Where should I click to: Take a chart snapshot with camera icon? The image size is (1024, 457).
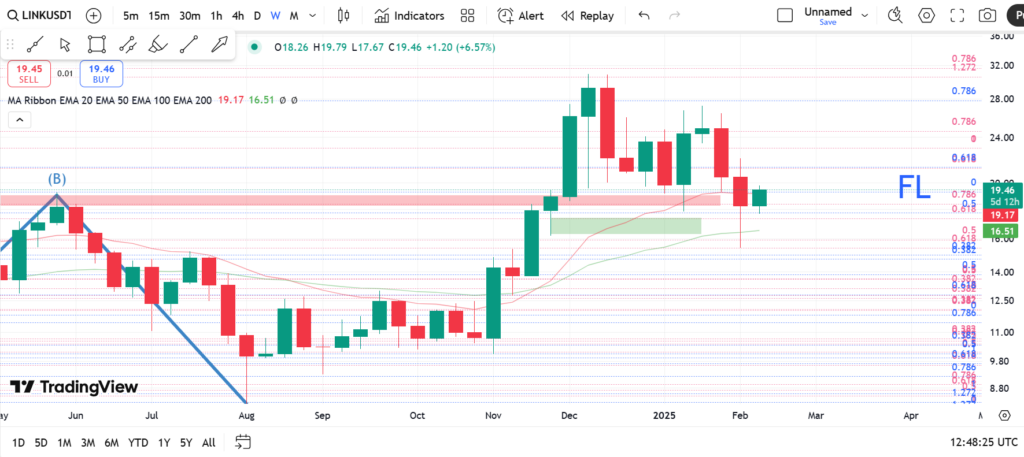coord(987,16)
